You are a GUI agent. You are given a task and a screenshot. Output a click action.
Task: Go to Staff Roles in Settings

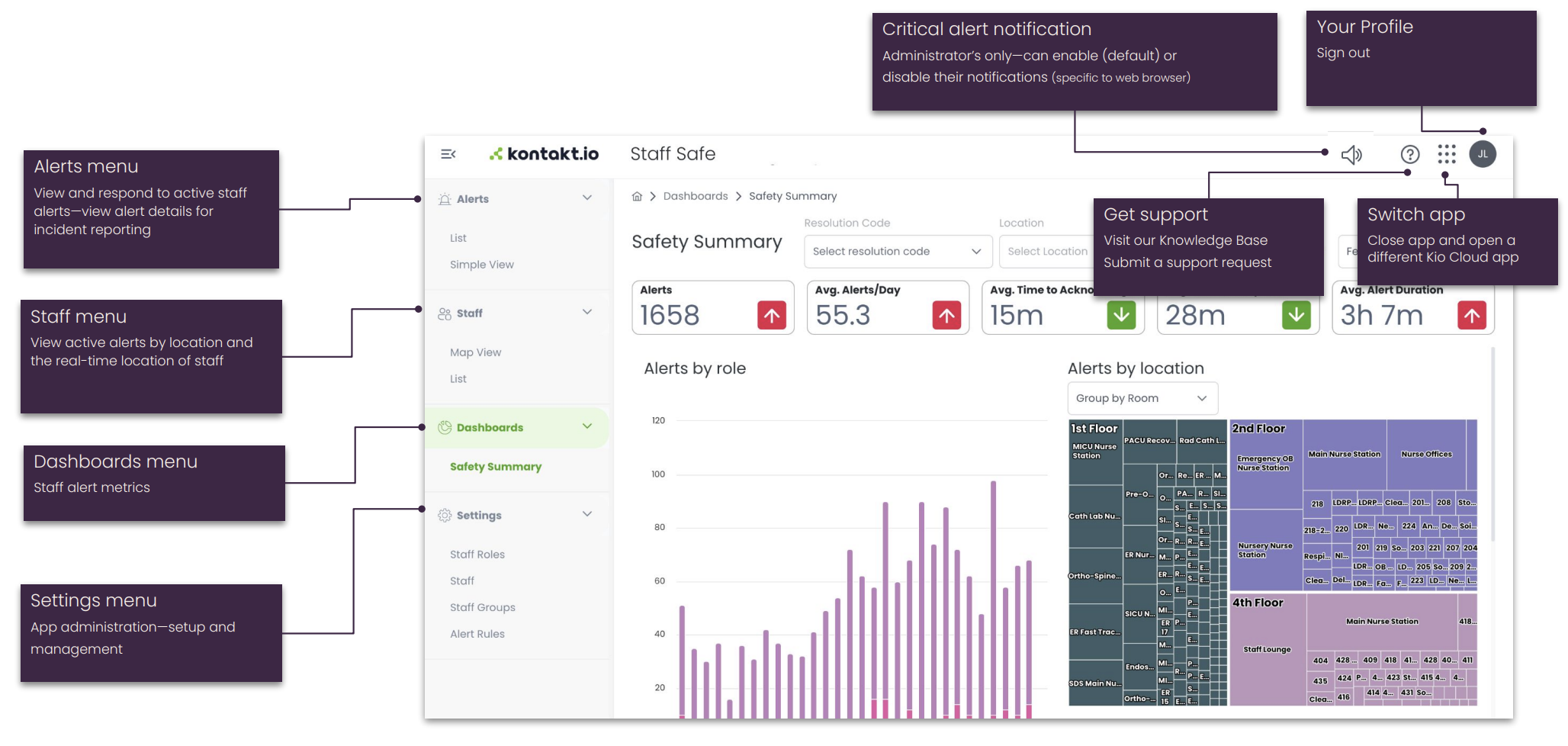click(477, 555)
